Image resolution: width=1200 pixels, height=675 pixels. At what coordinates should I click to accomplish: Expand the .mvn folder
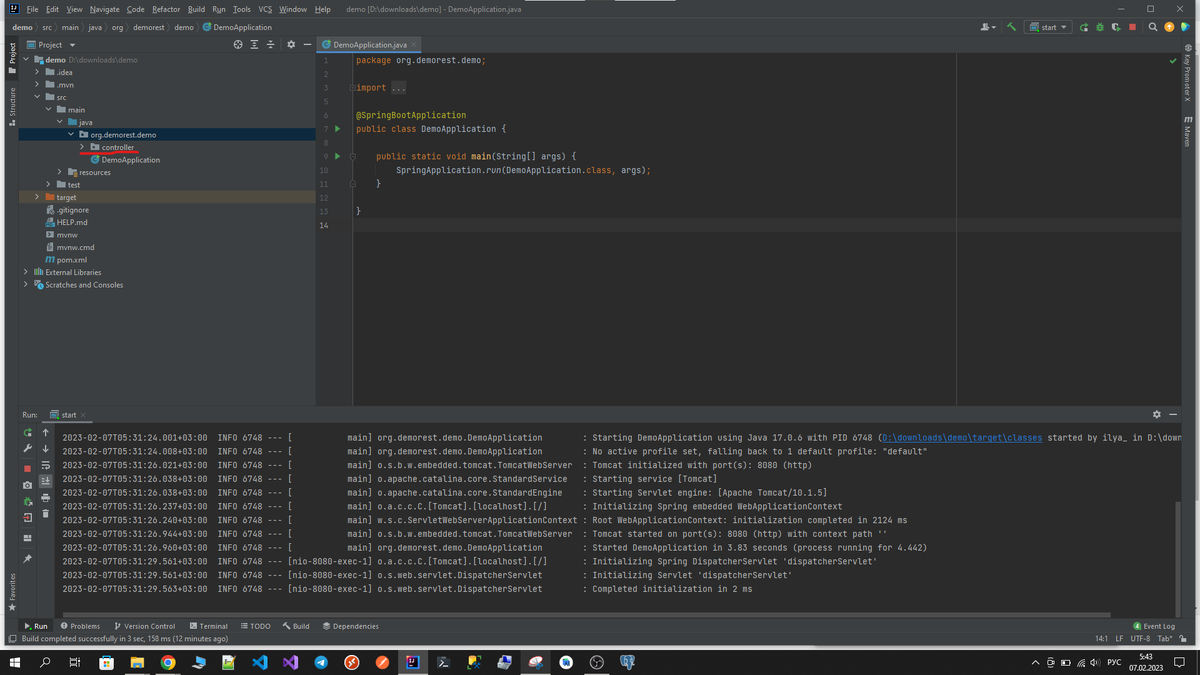coord(37,85)
